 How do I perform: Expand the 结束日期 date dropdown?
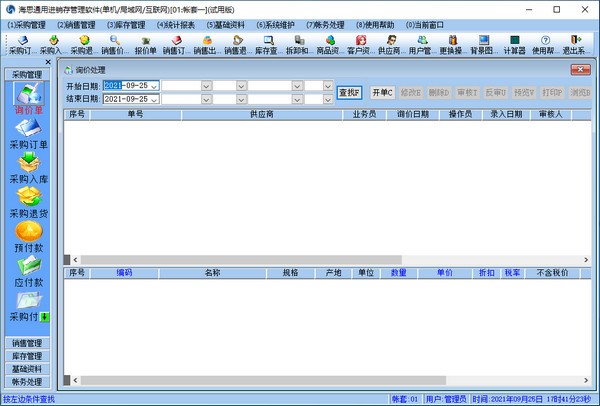click(154, 100)
